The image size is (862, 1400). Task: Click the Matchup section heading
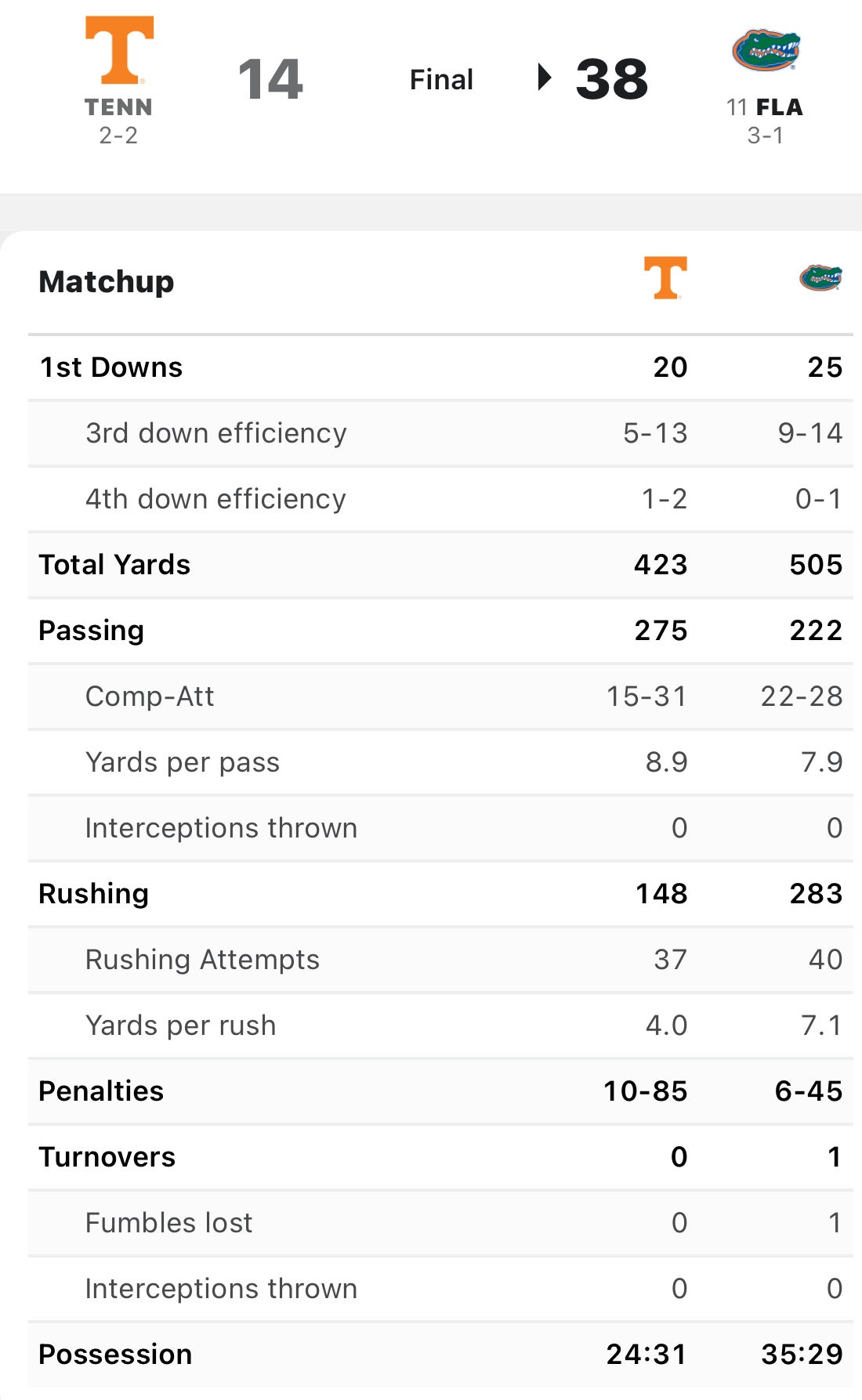pyautogui.click(x=107, y=282)
